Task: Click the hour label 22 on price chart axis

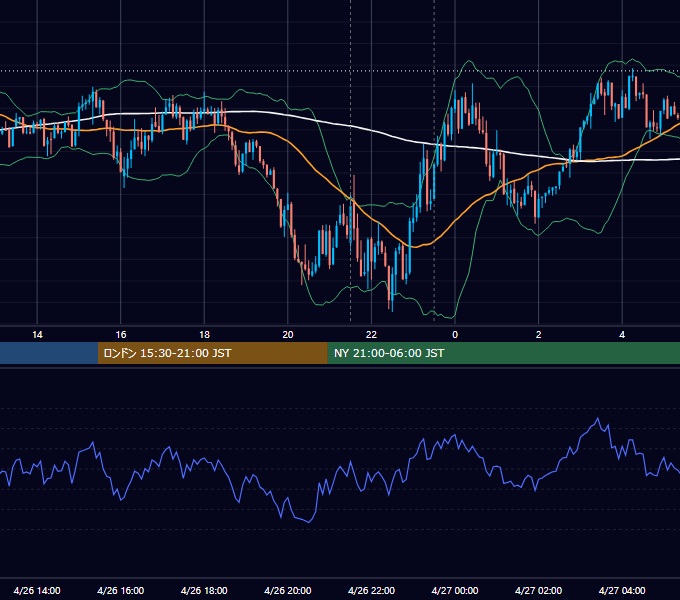Action: coord(371,335)
